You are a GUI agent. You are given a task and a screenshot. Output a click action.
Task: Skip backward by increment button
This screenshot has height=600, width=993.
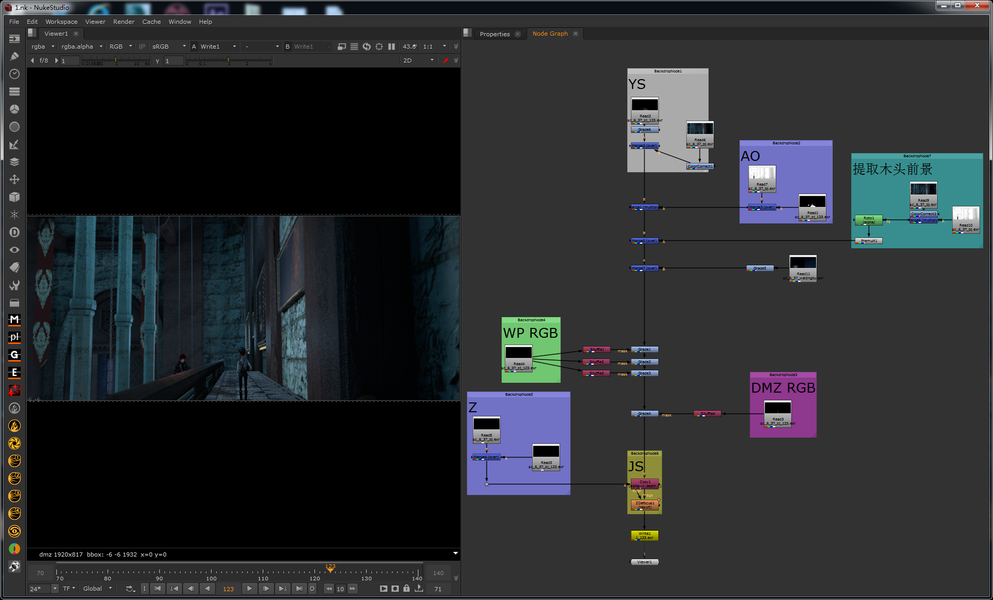click(x=329, y=589)
